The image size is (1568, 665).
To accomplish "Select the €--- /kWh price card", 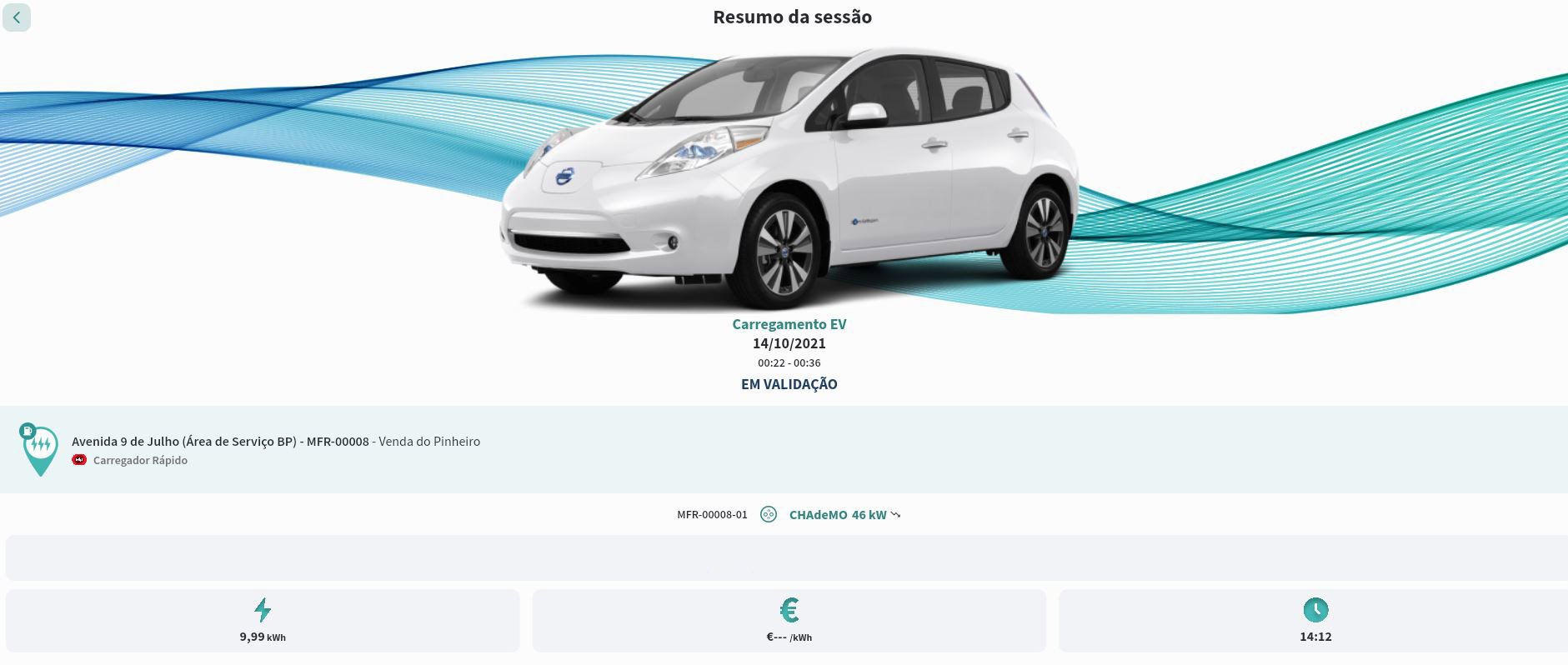I will pos(789,621).
